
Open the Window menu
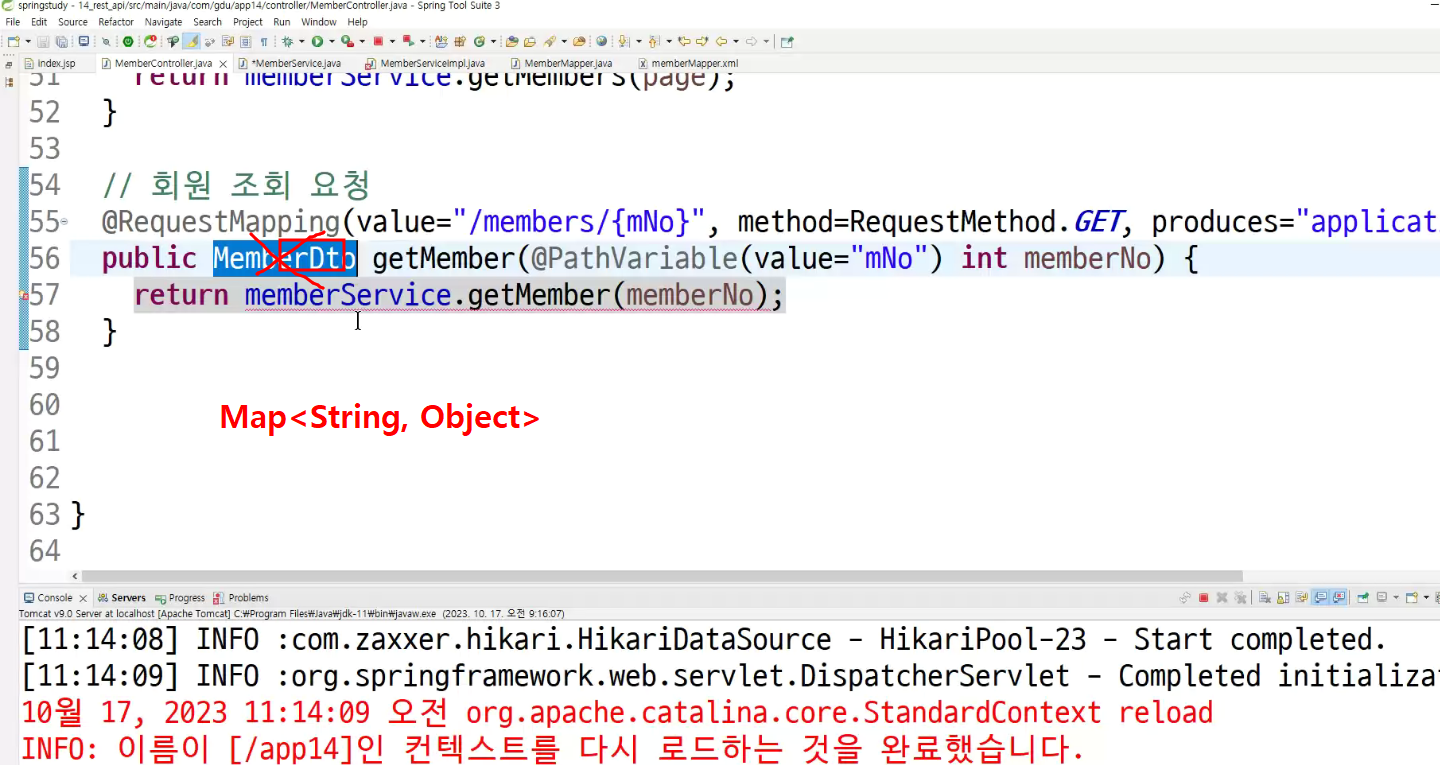(319, 22)
